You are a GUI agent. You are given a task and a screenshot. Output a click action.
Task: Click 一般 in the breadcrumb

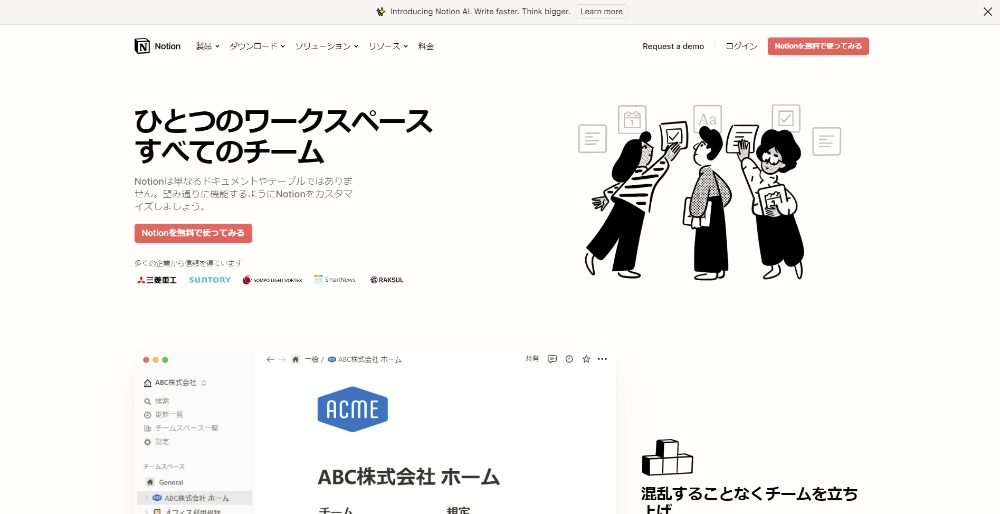311,360
